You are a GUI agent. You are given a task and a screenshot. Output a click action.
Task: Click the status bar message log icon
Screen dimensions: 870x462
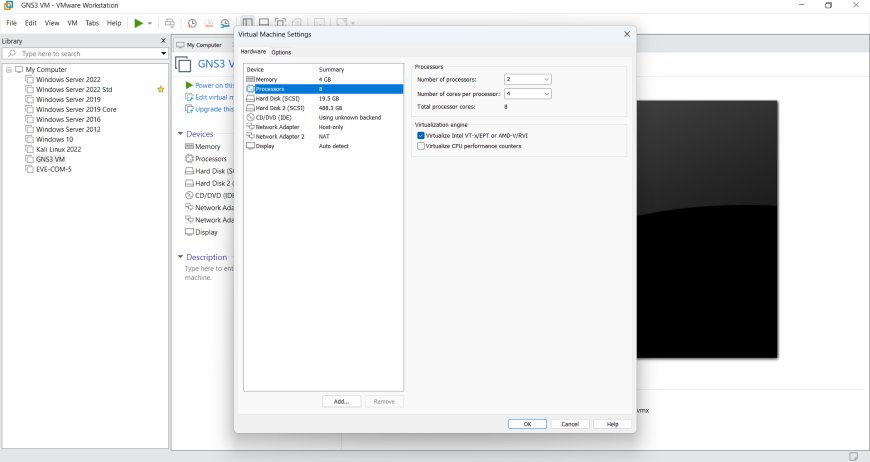(853, 456)
